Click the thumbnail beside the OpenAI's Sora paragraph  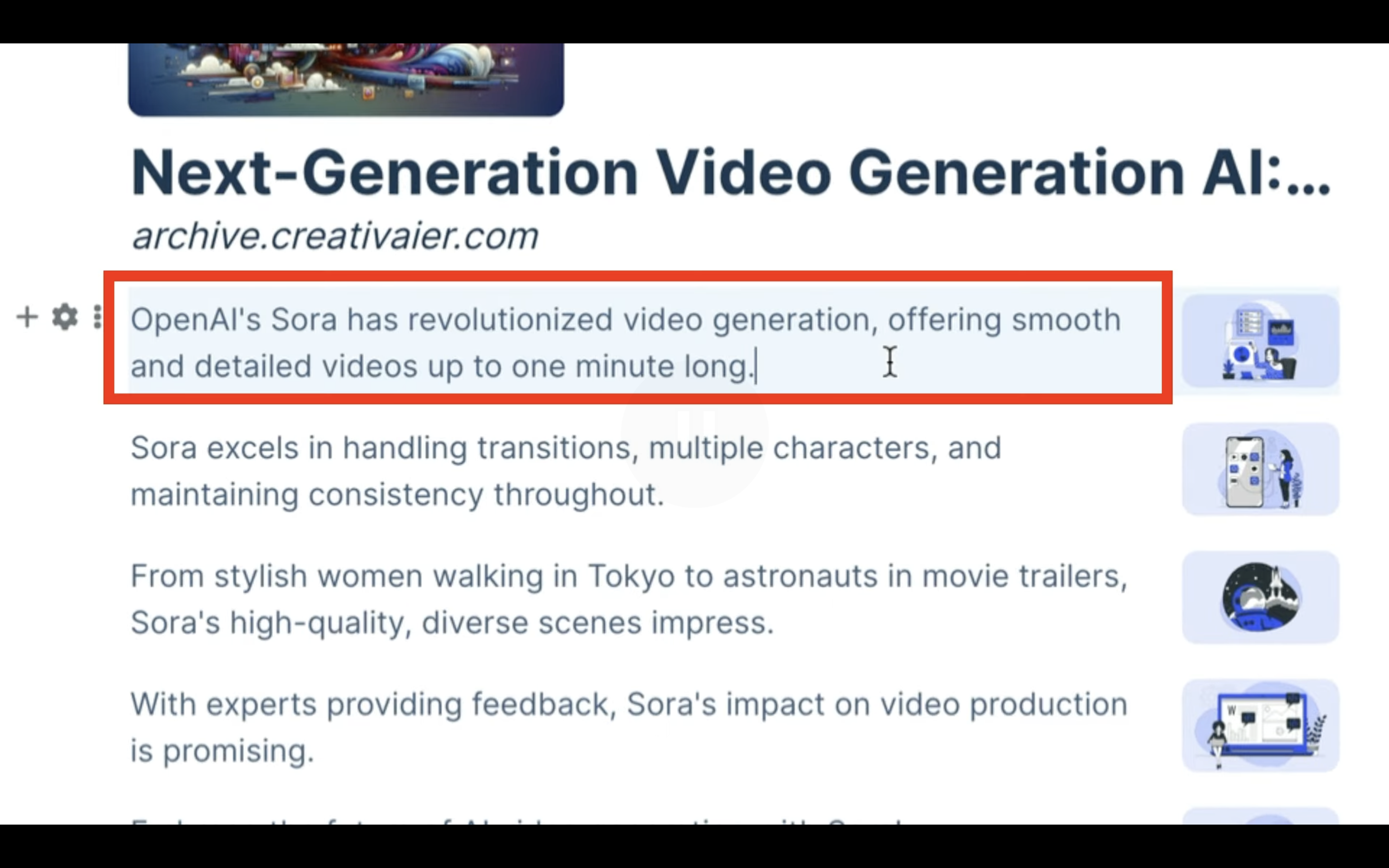click(x=1260, y=341)
